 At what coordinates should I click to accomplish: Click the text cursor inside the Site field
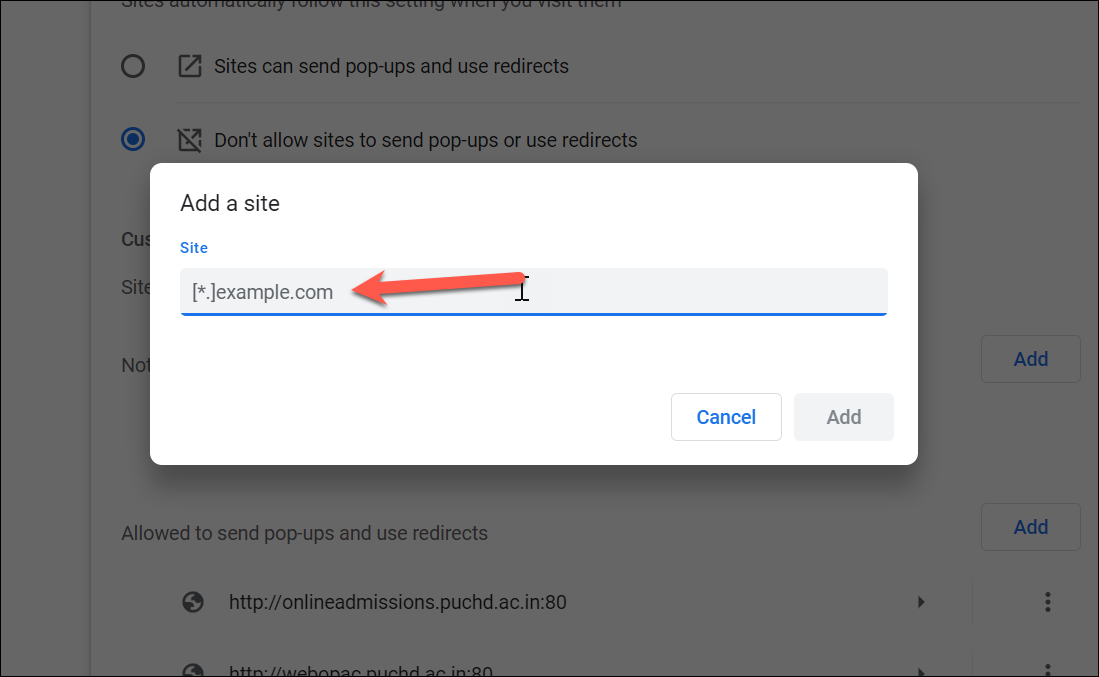point(522,290)
